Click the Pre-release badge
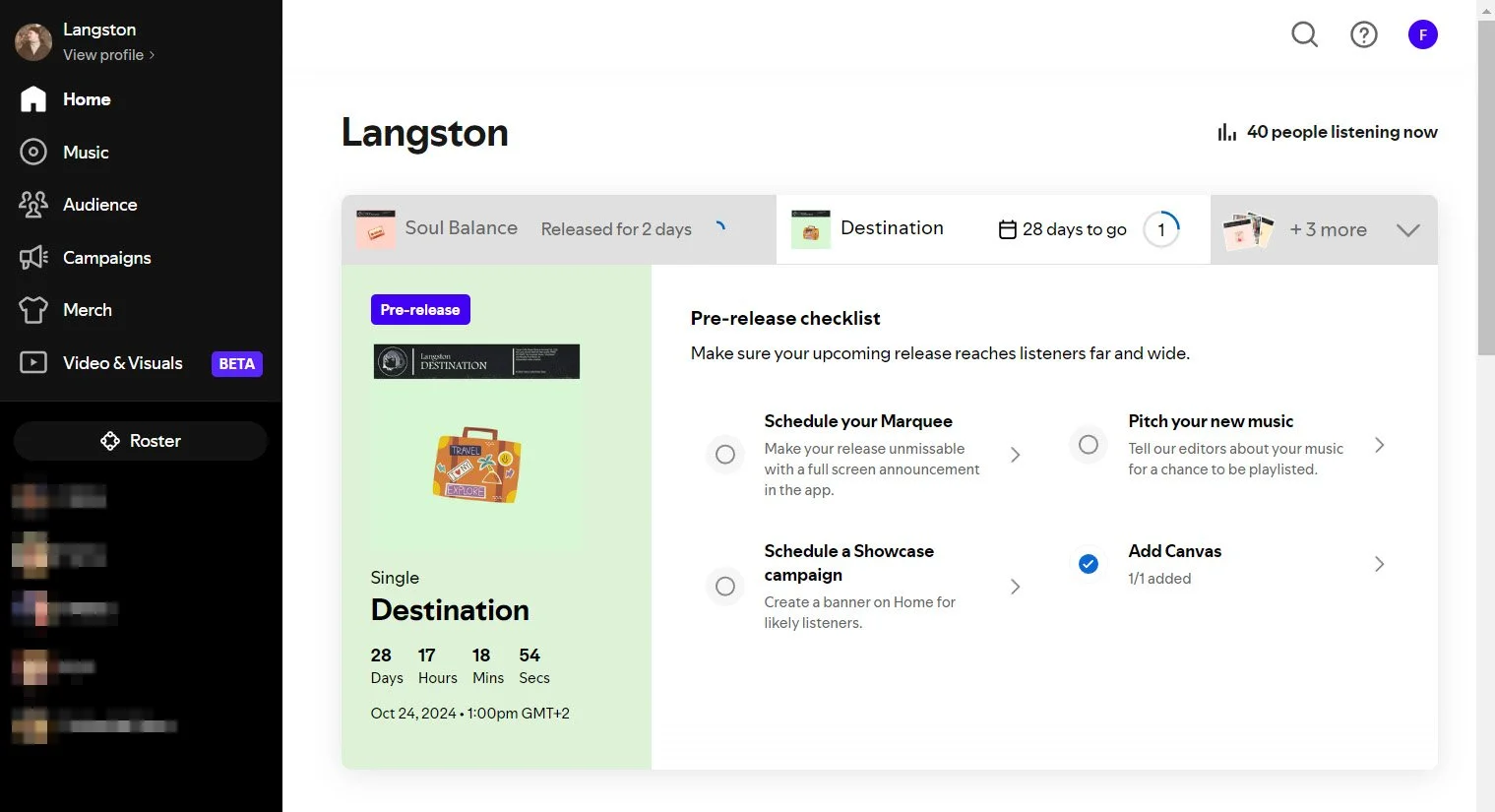1495x812 pixels. pyautogui.click(x=420, y=309)
